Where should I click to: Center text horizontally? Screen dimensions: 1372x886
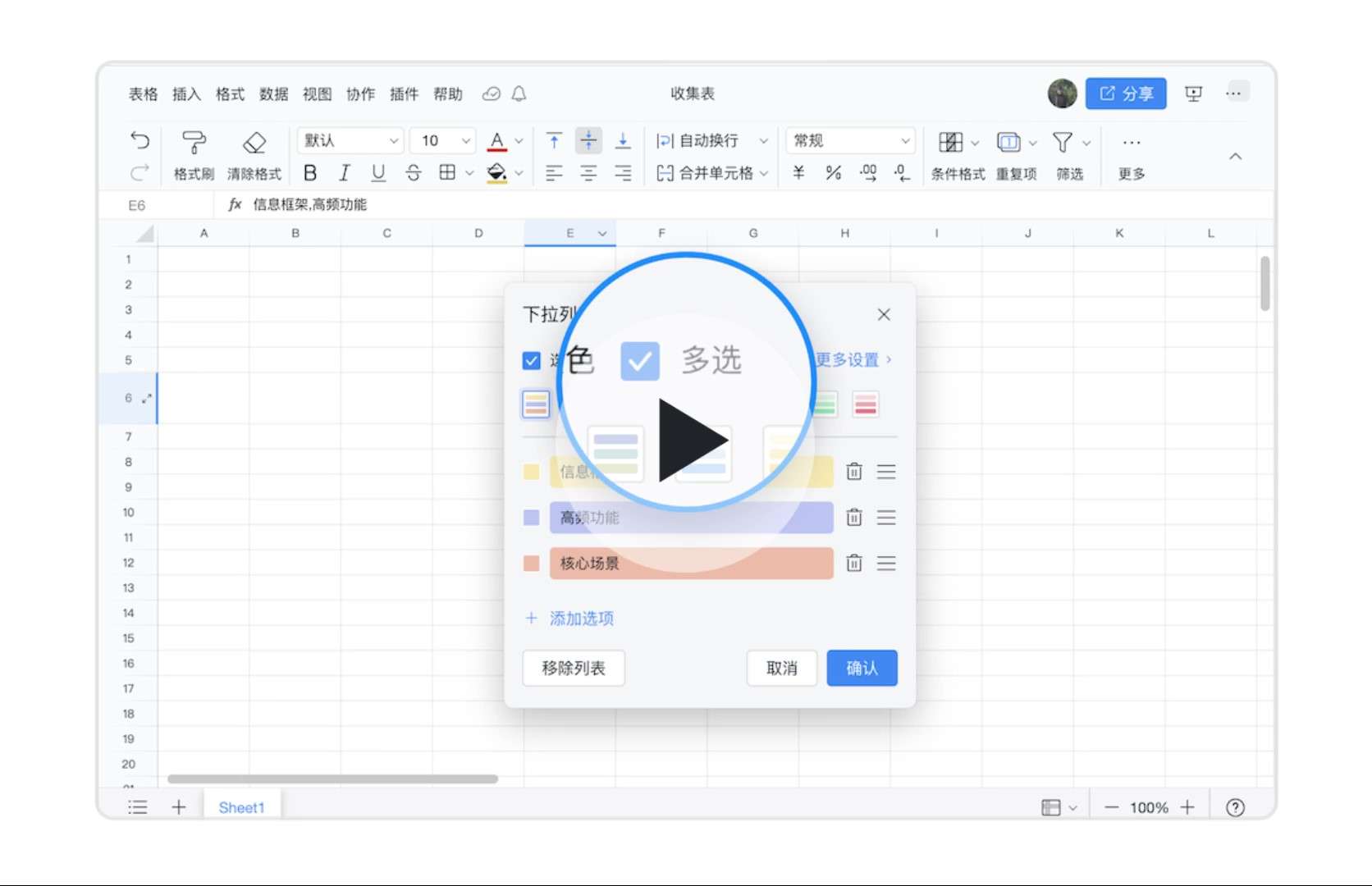click(x=588, y=173)
